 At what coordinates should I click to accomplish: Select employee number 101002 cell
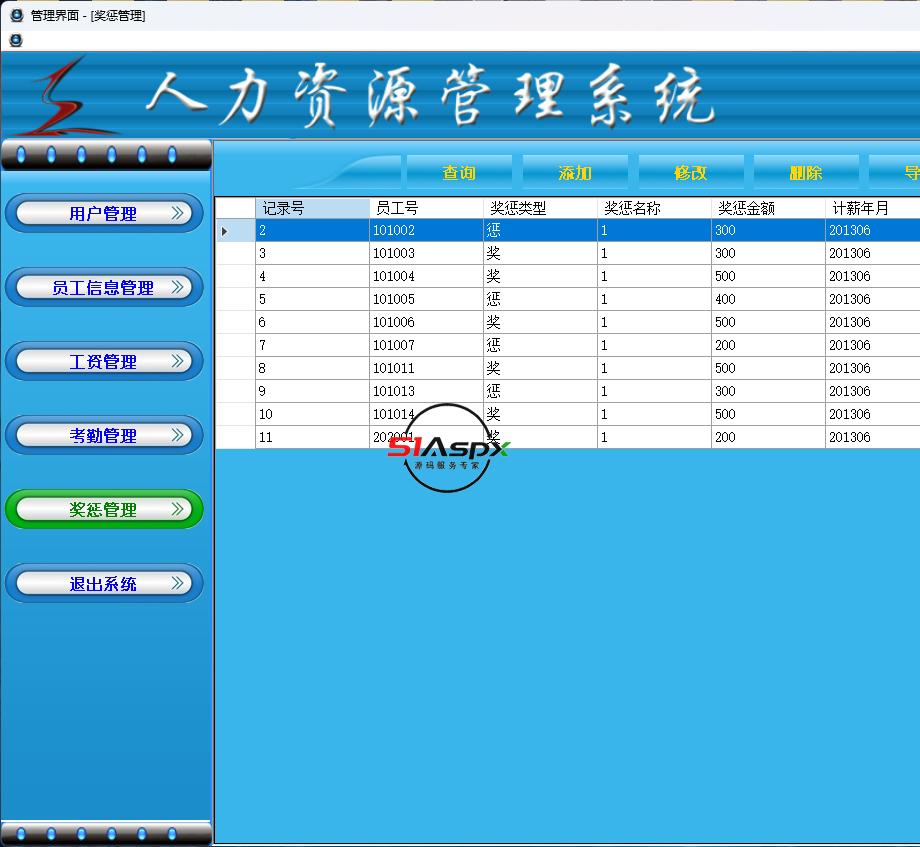point(426,231)
